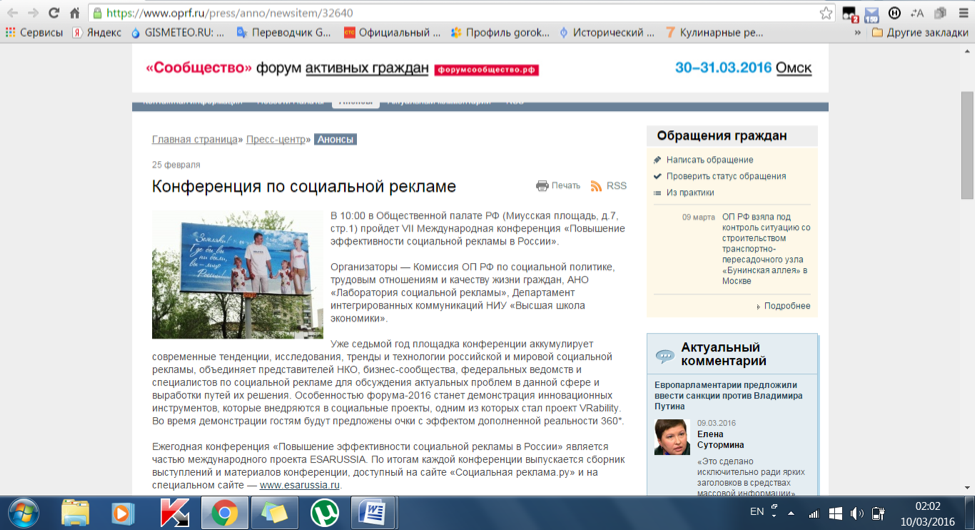The height and width of the screenshot is (530, 975).
Task: Click the speech bubble icon beside Актуальный комментарий
Action: [664, 356]
